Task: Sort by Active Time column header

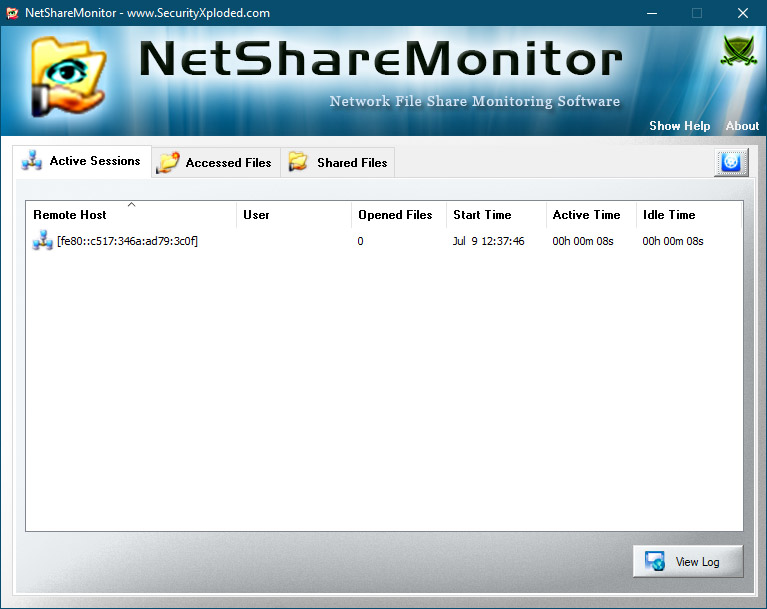Action: 591,215
